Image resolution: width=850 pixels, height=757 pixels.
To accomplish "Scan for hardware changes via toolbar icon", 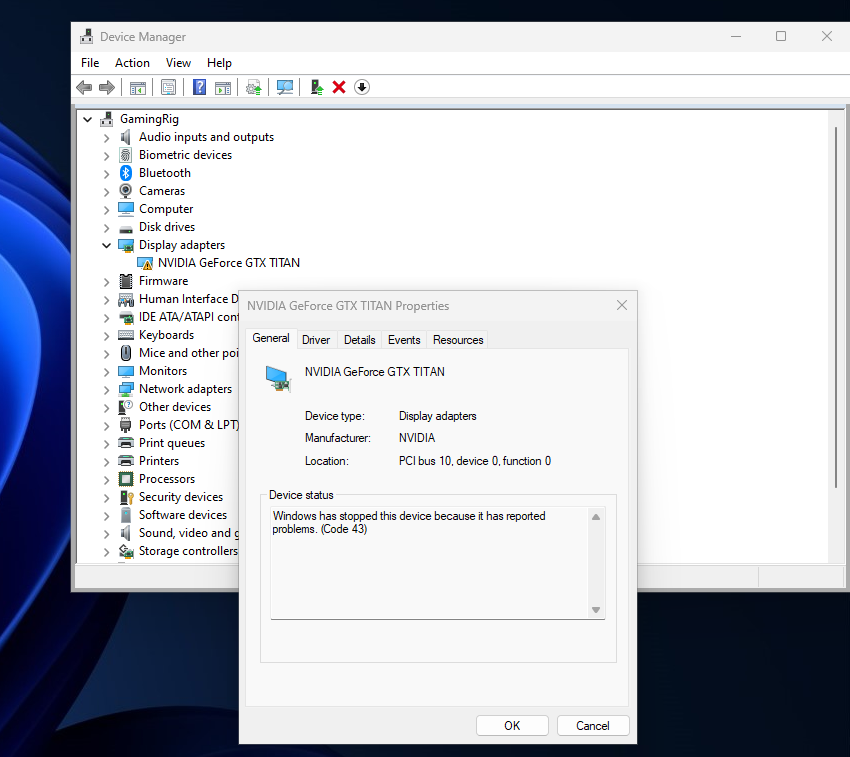I will [x=285, y=87].
